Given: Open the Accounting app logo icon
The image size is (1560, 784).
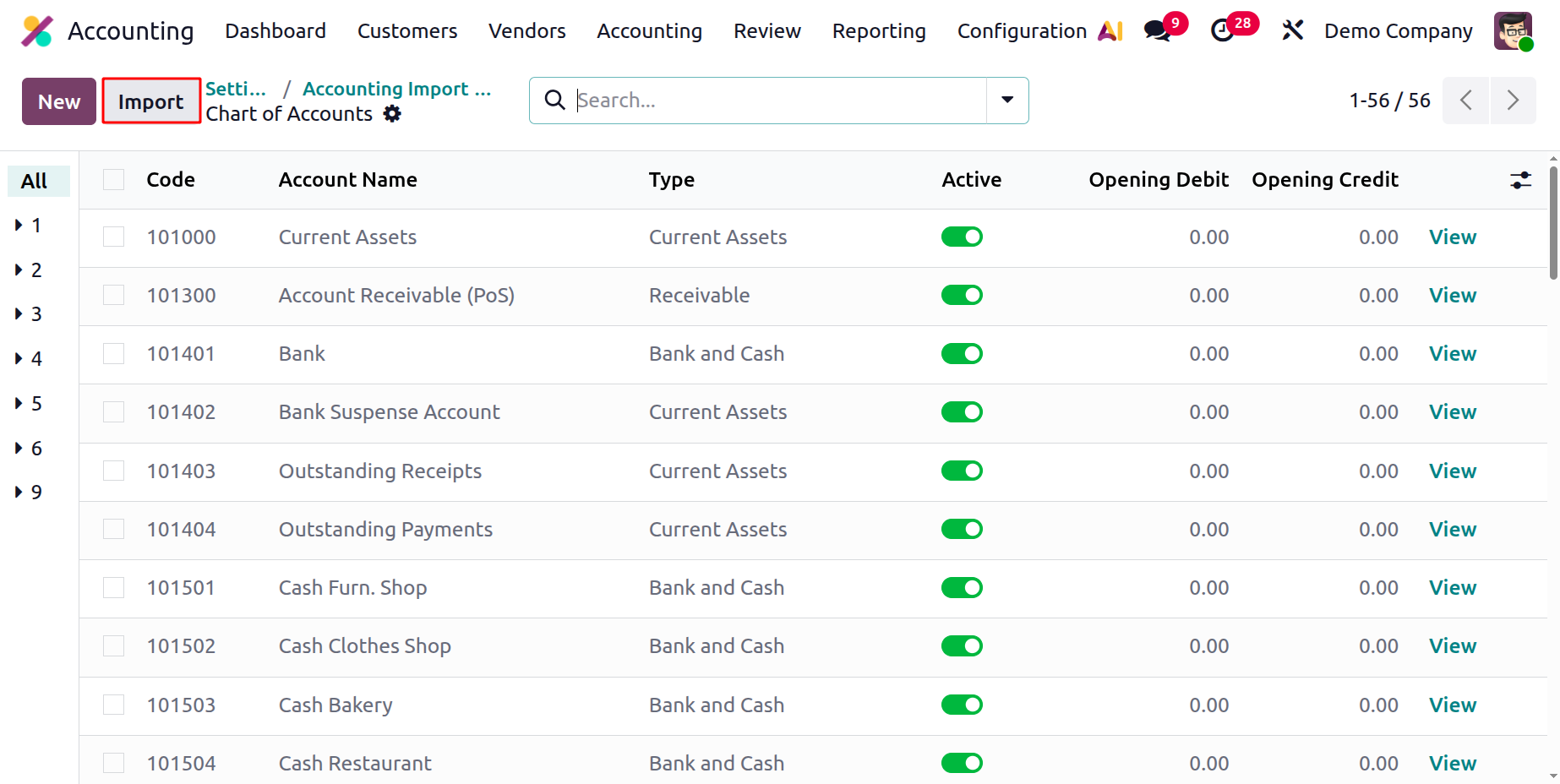Looking at the screenshot, I should click(36, 31).
